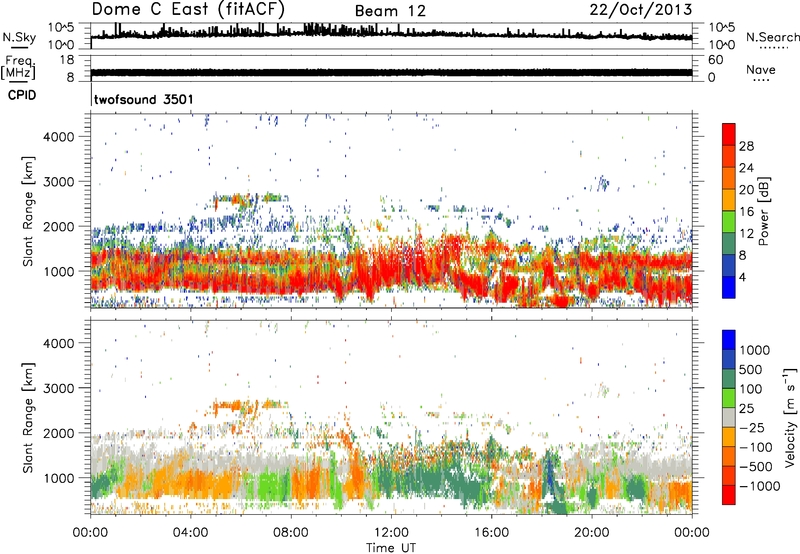Click the '500' velocity colorbar value
This screenshot has width=800, height=554.
(751, 370)
